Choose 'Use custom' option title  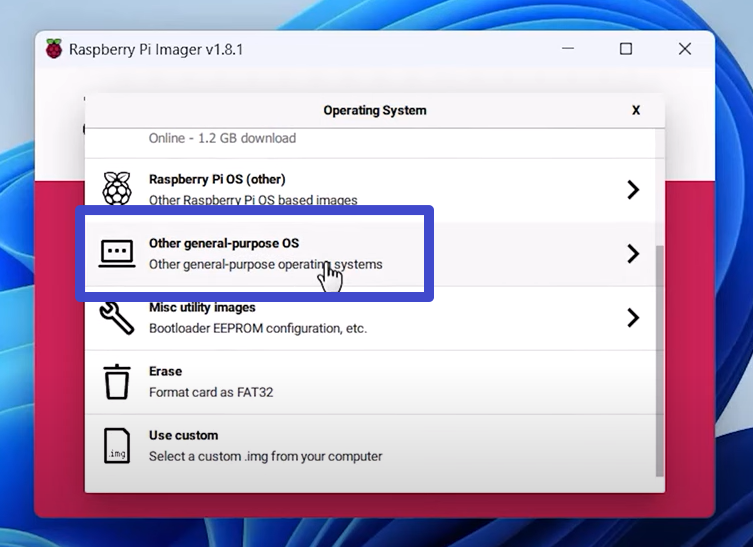tap(183, 436)
